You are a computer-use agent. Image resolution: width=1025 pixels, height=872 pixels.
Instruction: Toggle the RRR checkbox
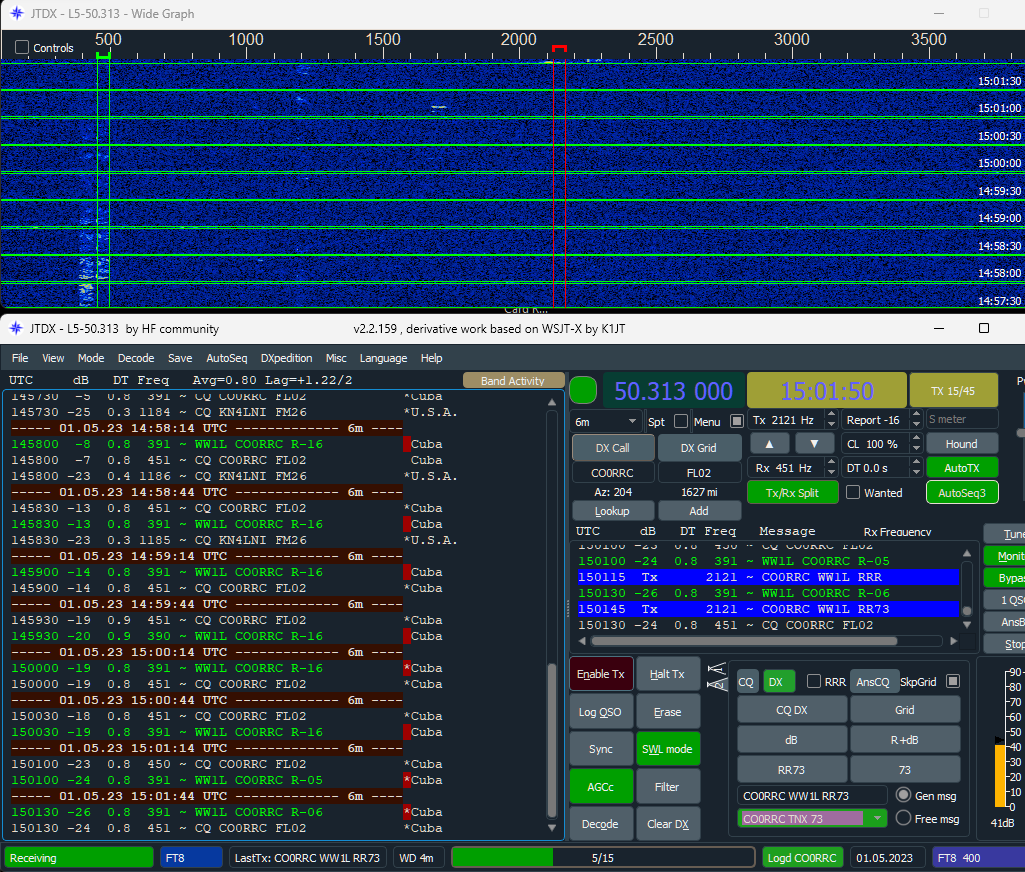tap(814, 681)
